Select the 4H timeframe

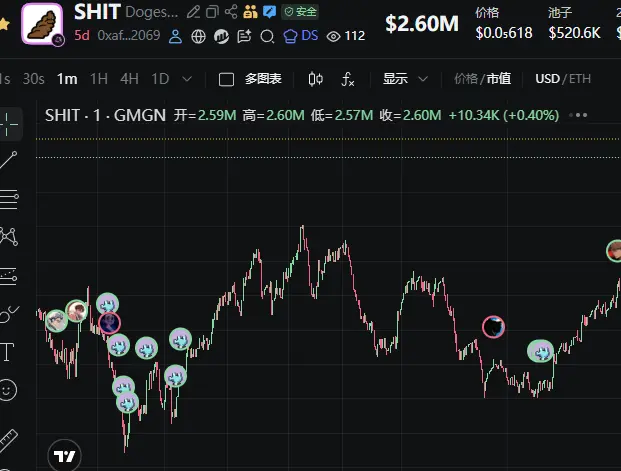click(x=129, y=79)
